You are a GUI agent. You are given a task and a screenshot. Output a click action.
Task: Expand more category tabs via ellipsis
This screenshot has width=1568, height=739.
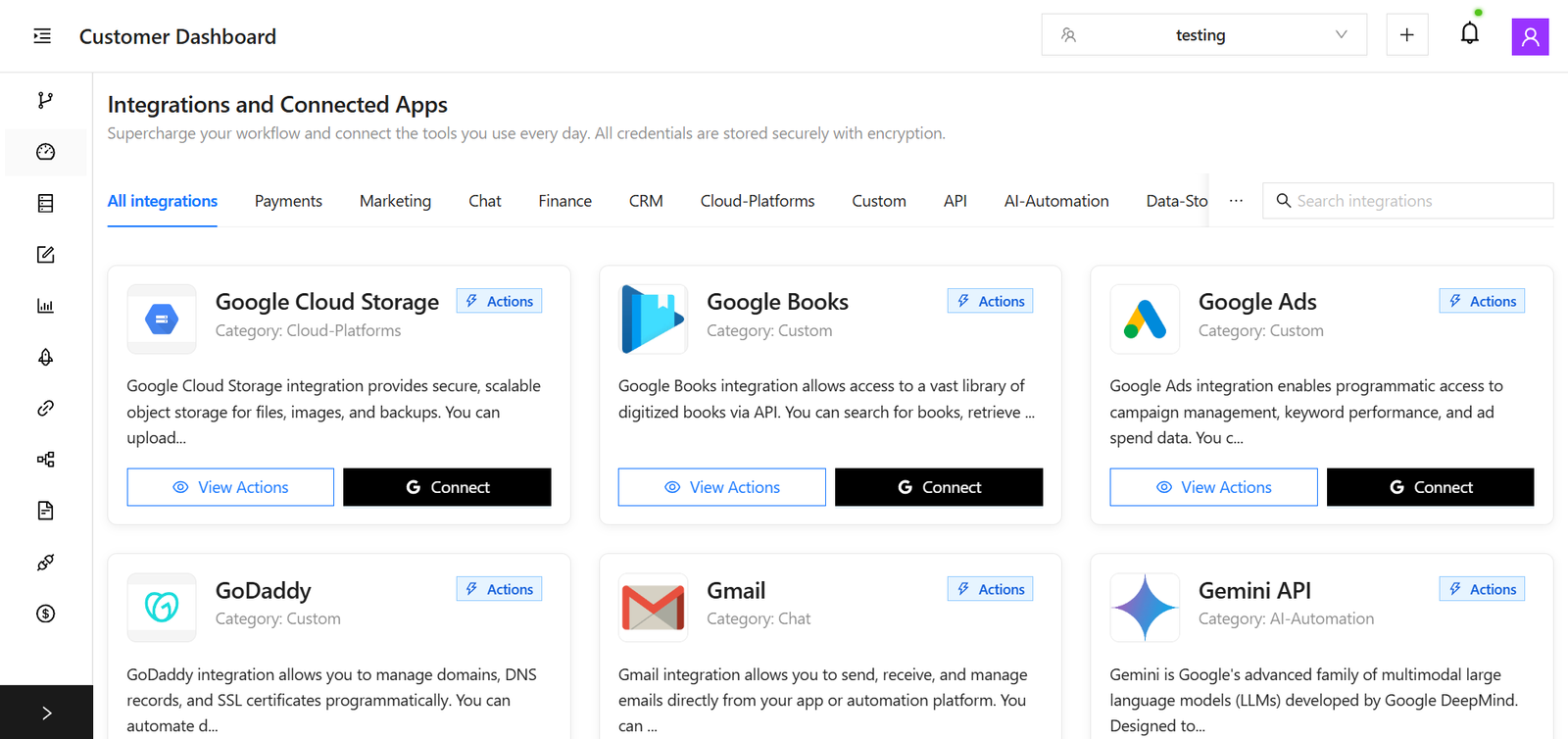(1236, 201)
